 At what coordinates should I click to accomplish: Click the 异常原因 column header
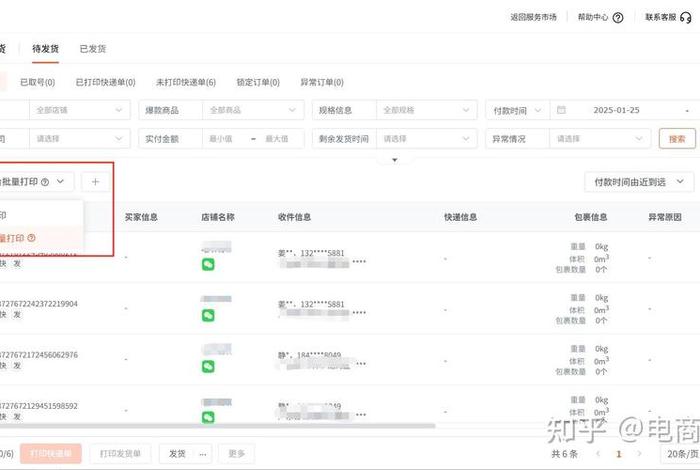665,217
